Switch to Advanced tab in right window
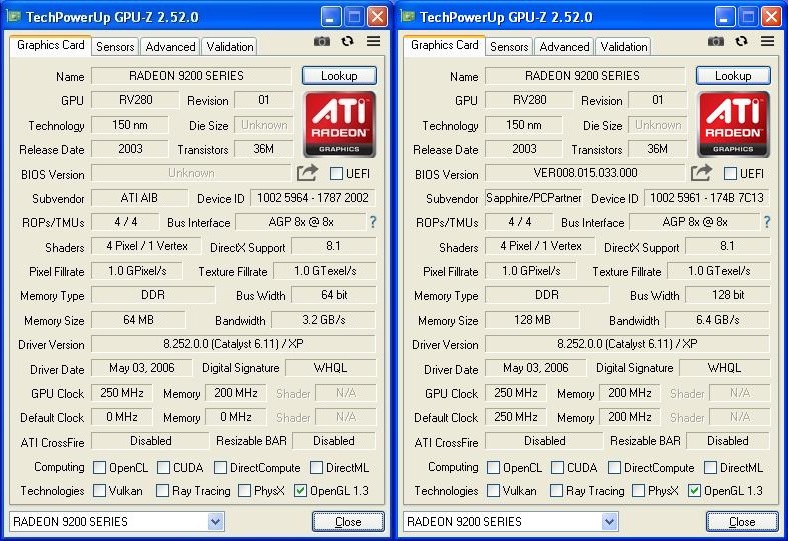Screen dimensions: 788x541 [x=564, y=47]
